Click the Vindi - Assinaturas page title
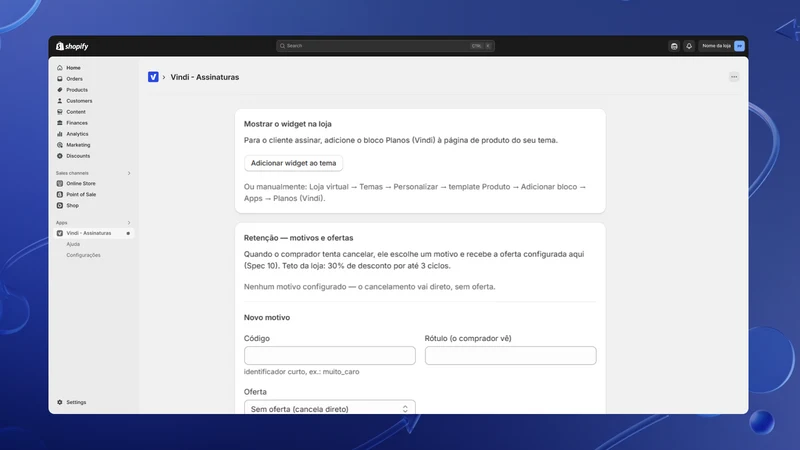Image resolution: width=800 pixels, height=450 pixels. click(x=205, y=77)
